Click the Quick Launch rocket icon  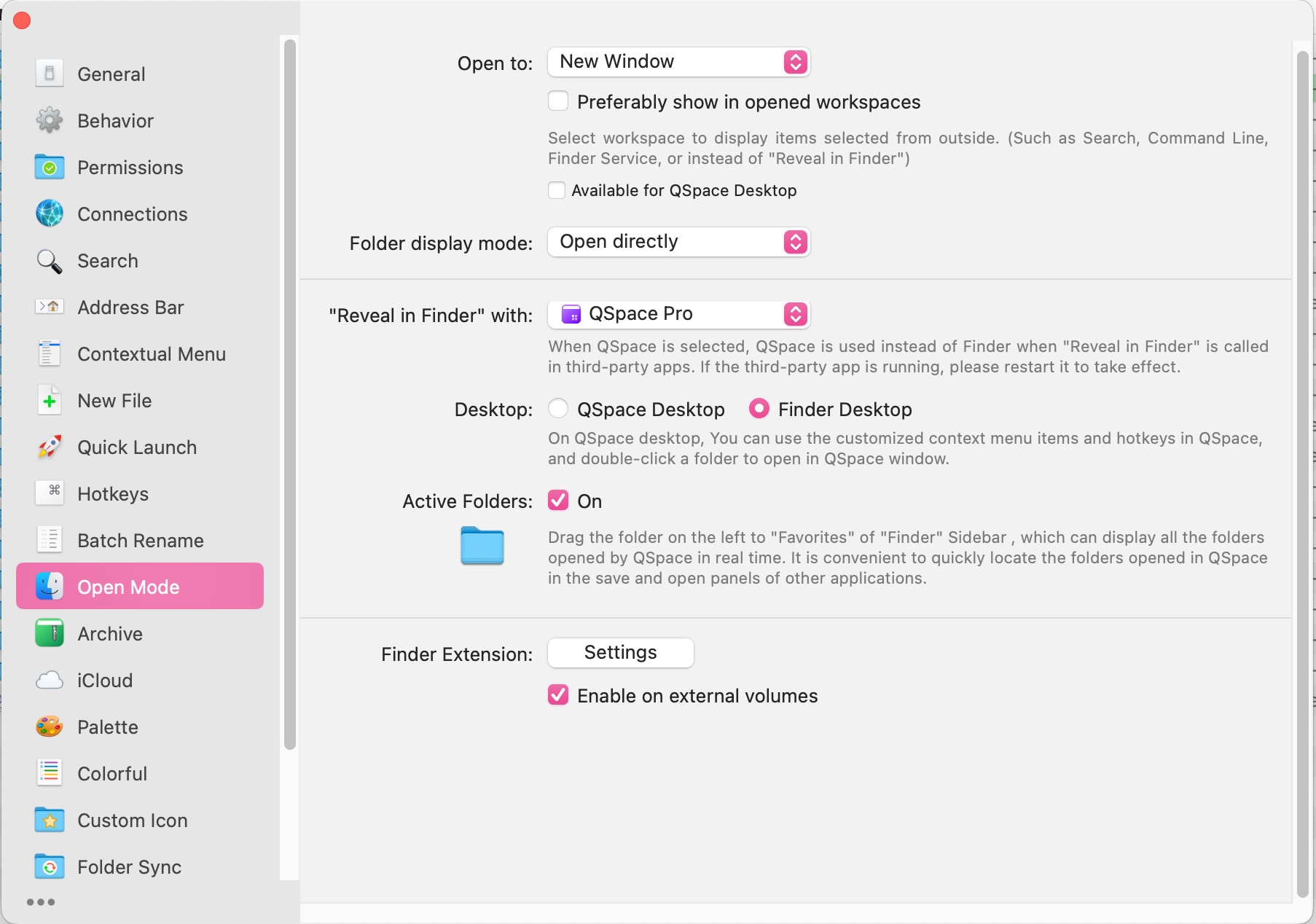[50, 447]
